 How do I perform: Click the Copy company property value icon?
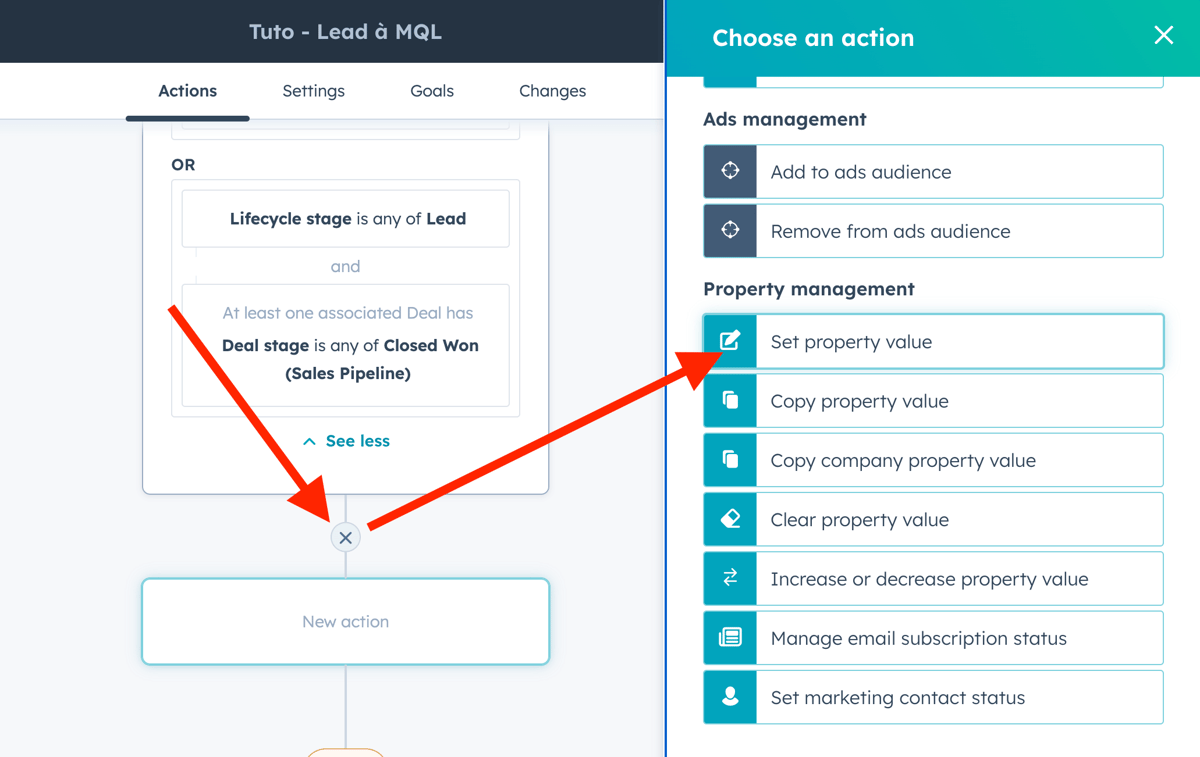click(730, 460)
